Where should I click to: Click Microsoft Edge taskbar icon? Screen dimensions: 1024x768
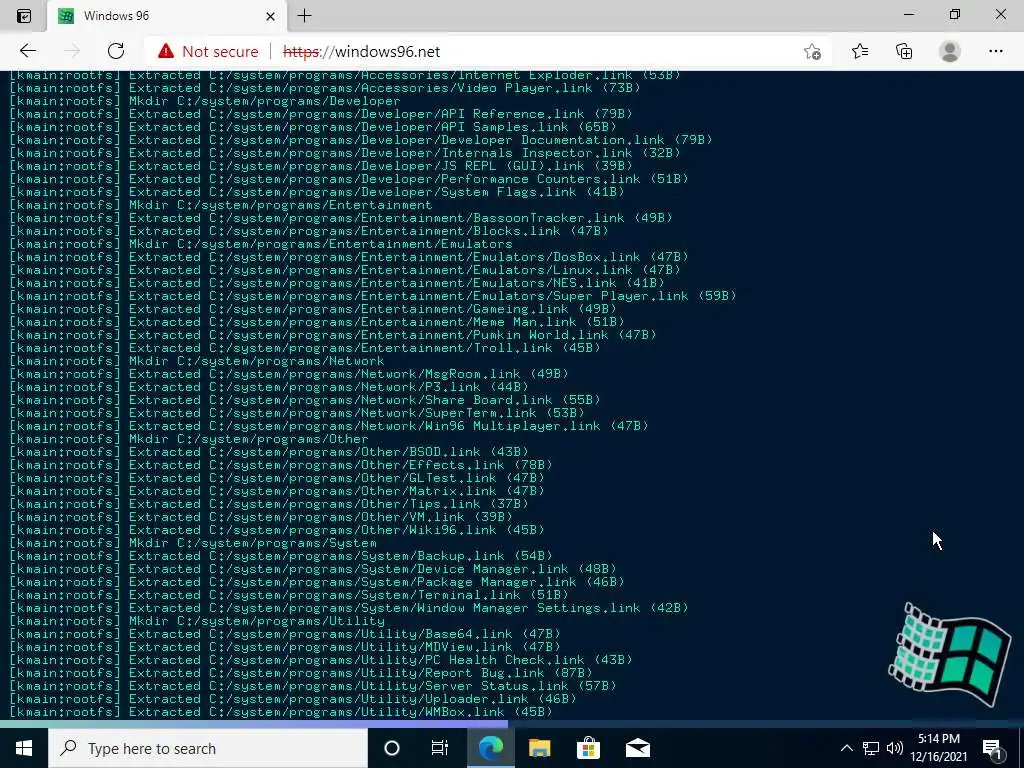click(490, 748)
